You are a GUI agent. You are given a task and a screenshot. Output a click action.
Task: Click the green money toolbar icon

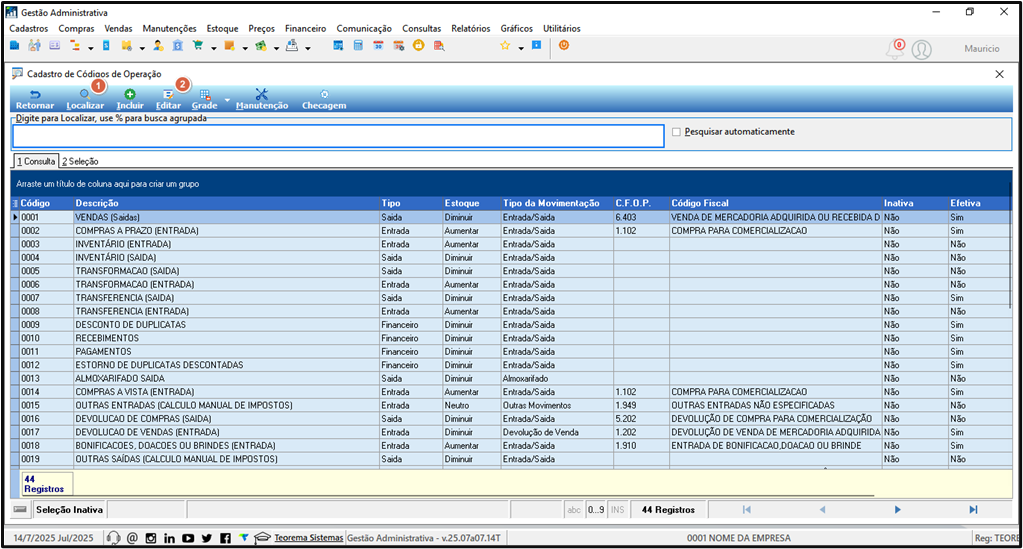tap(261, 46)
